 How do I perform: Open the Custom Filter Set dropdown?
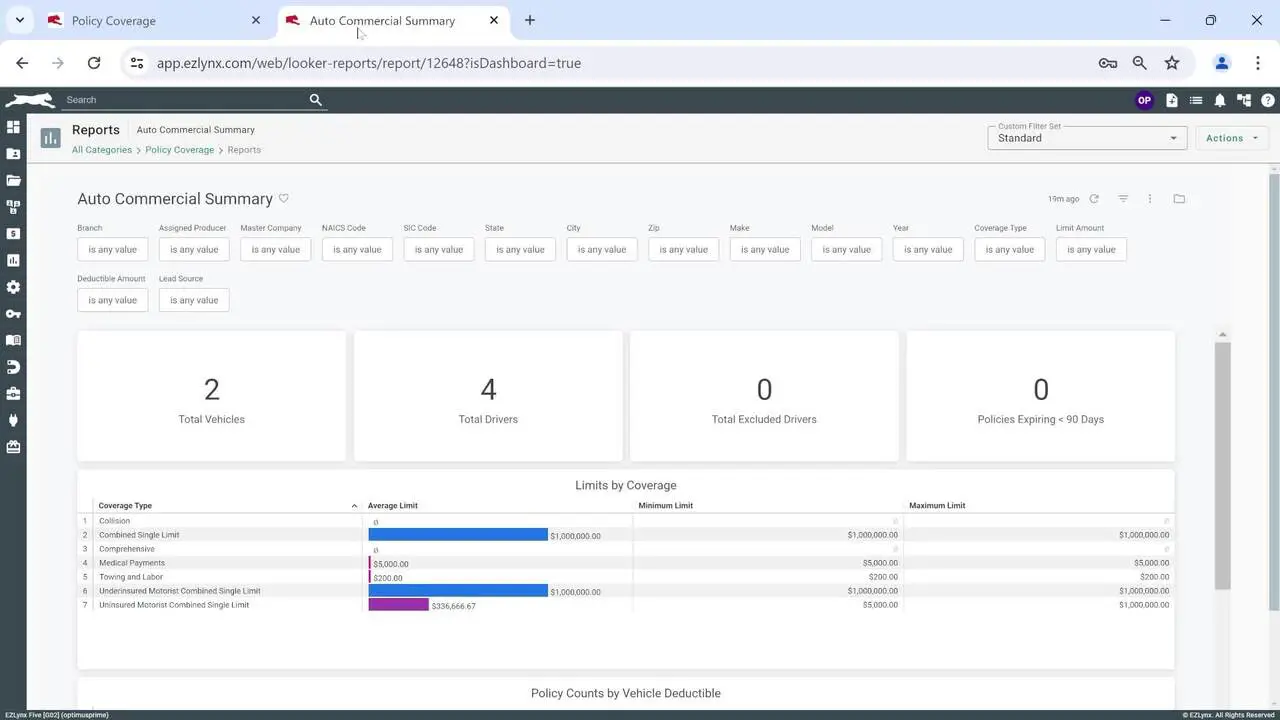point(1087,138)
